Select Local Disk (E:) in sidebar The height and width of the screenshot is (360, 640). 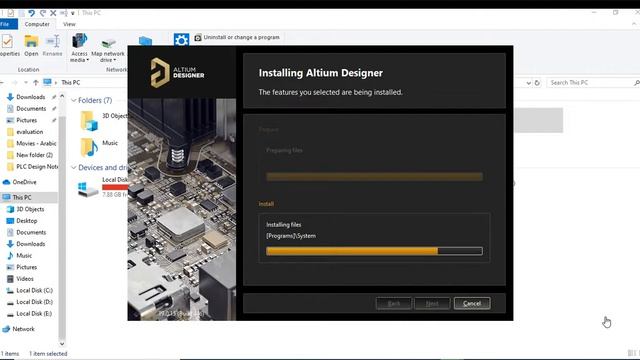click(34, 313)
